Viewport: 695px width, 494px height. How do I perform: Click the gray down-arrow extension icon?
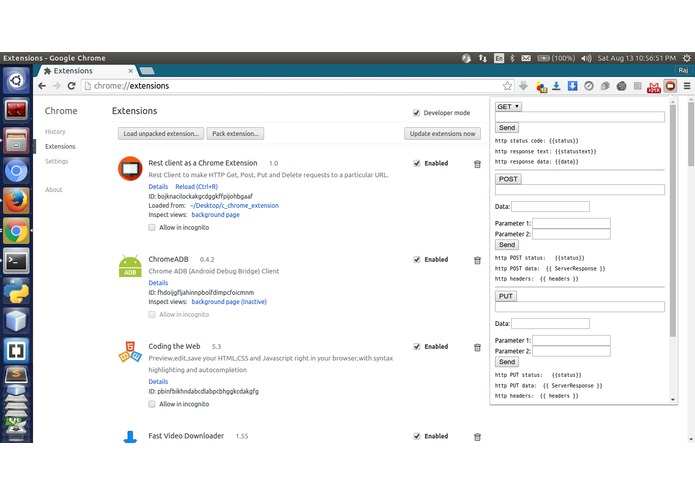(x=523, y=86)
